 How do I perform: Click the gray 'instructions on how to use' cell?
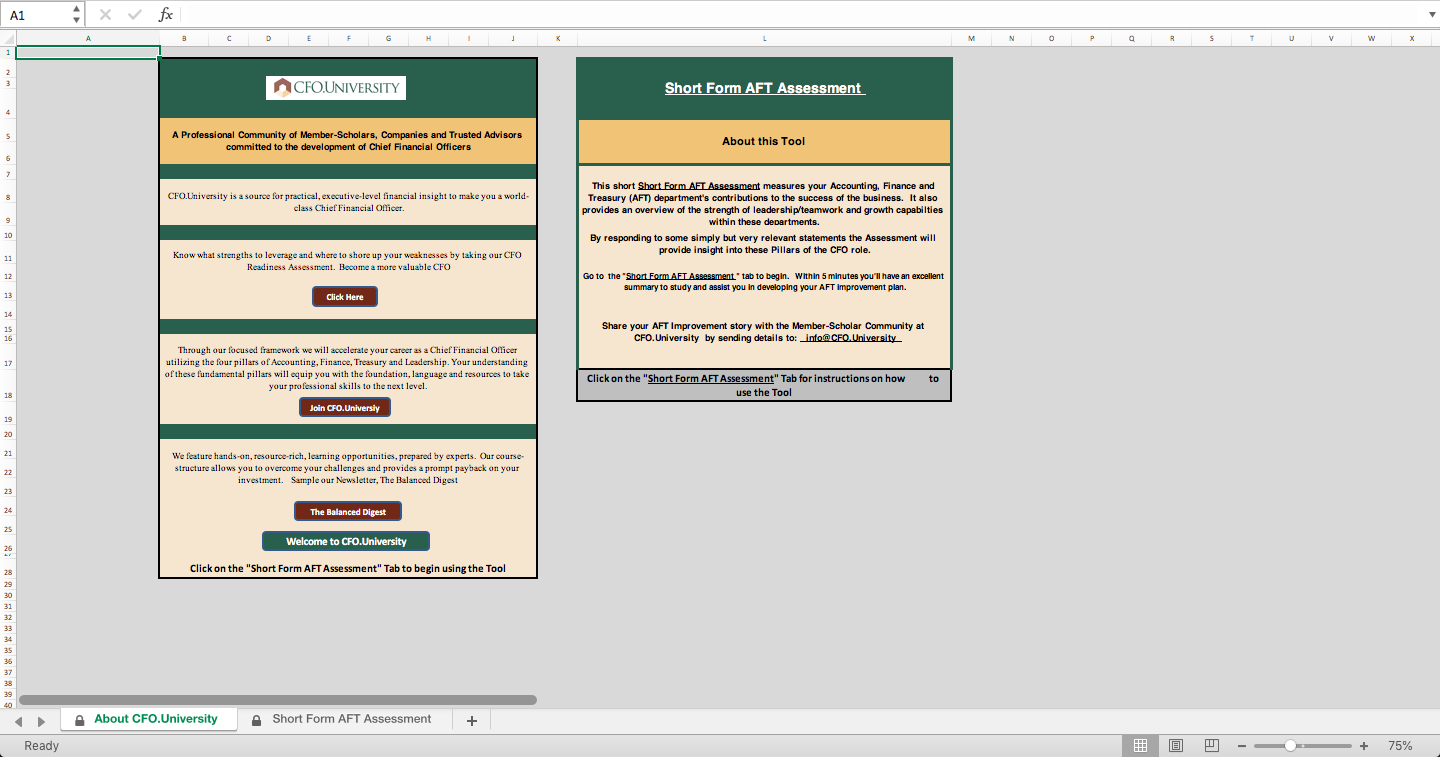click(764, 385)
